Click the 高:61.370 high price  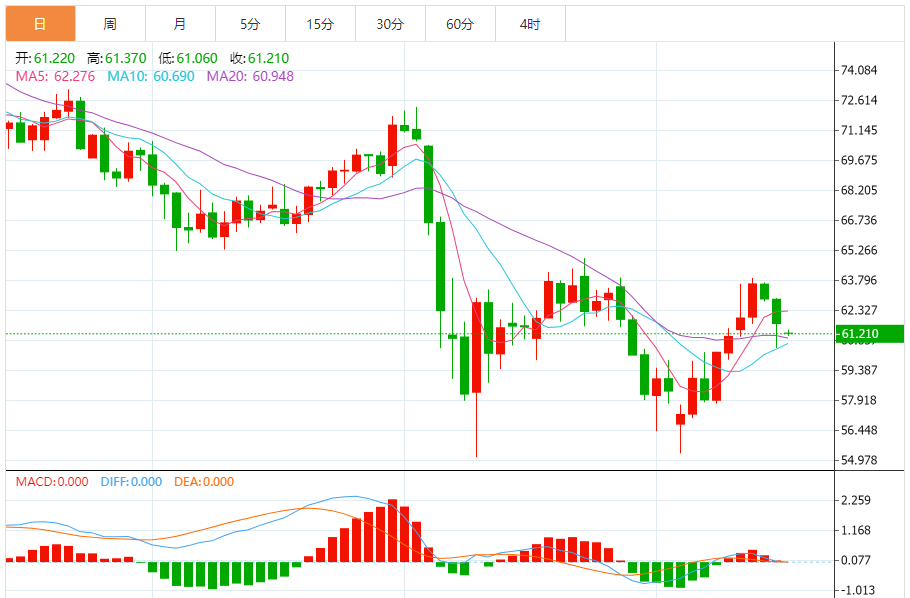pyautogui.click(x=117, y=58)
